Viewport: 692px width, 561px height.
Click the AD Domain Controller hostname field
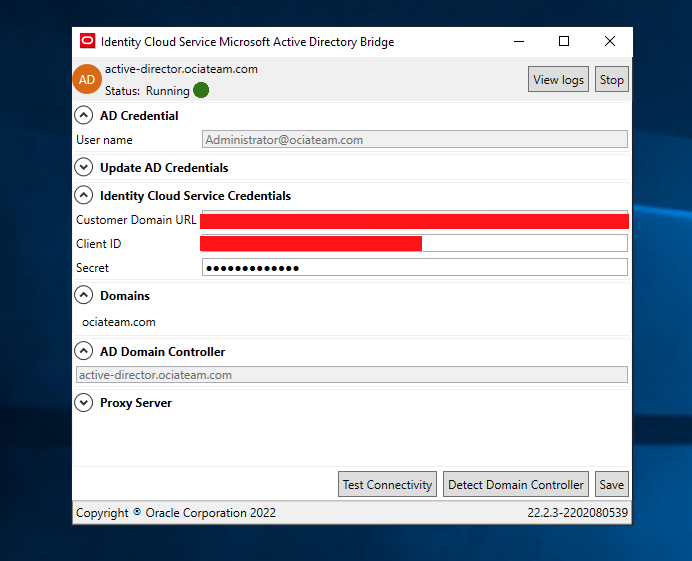352,375
